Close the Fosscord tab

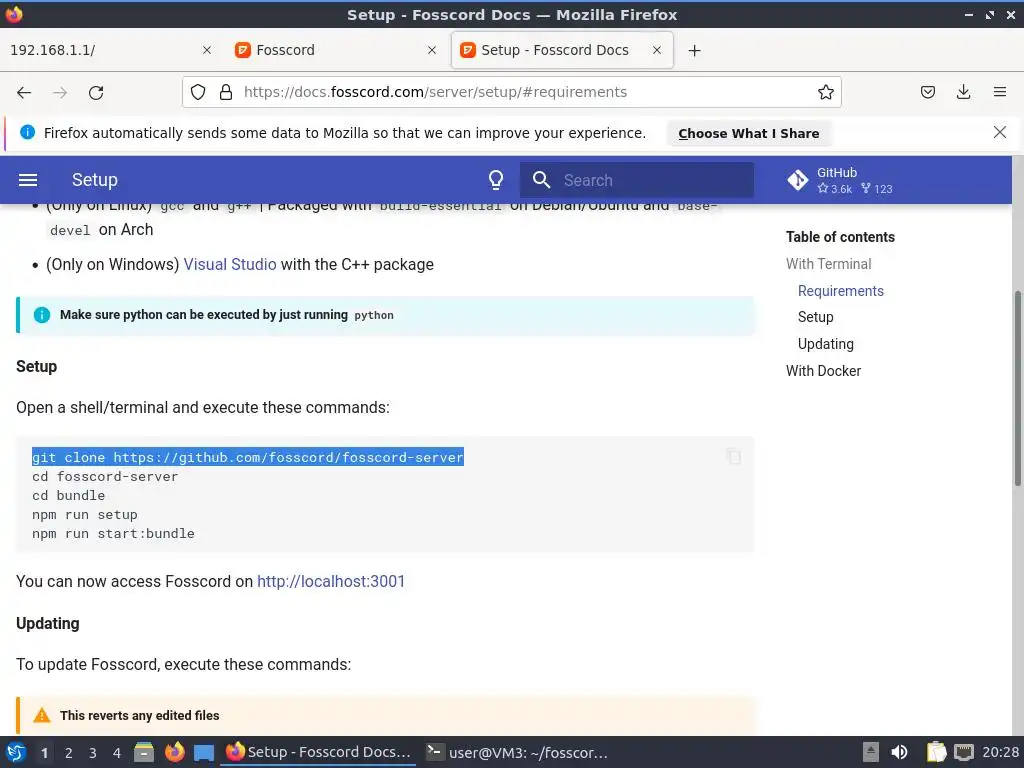pyautogui.click(x=432, y=50)
